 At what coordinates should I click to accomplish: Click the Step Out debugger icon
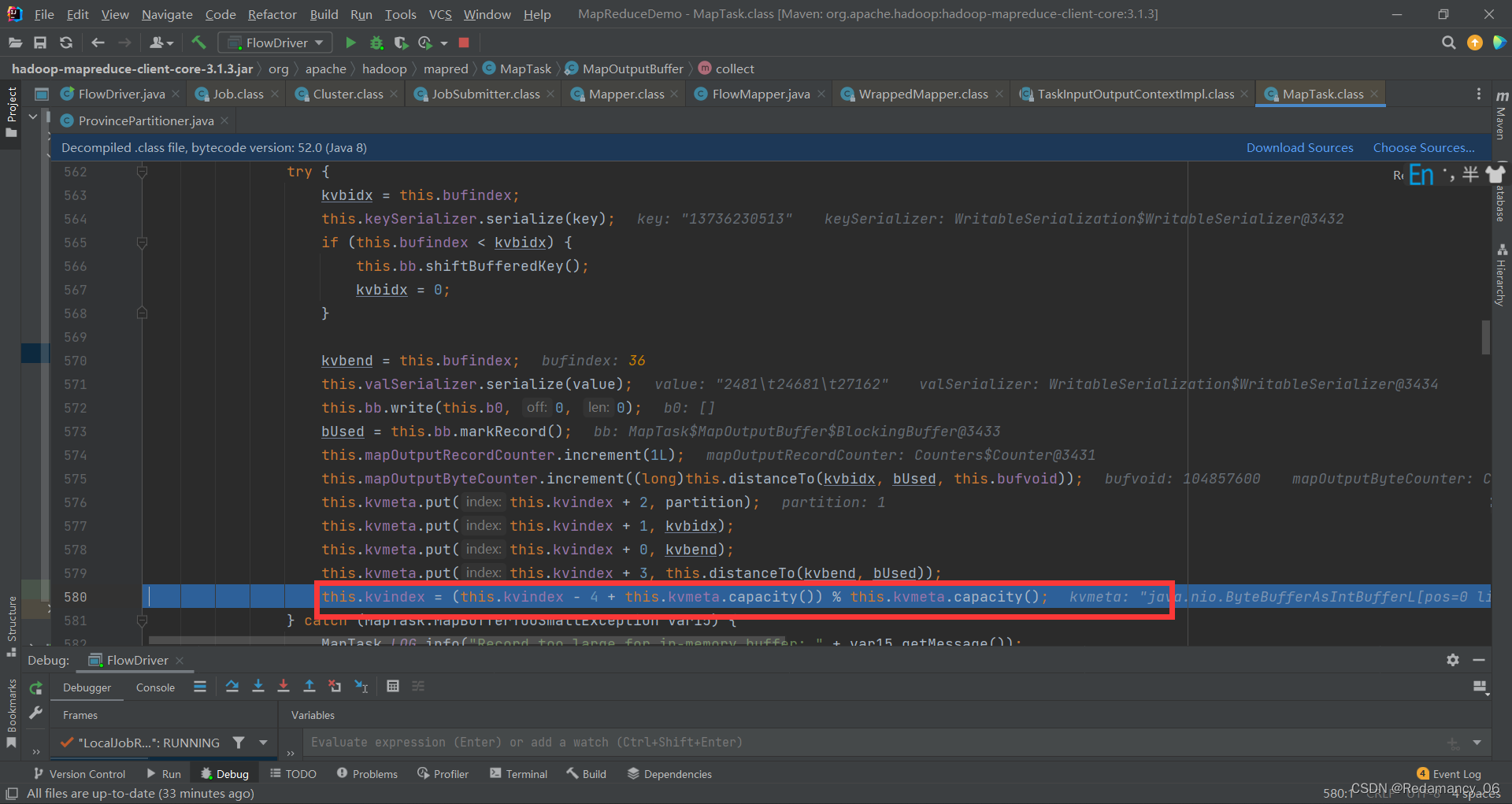[x=309, y=687]
